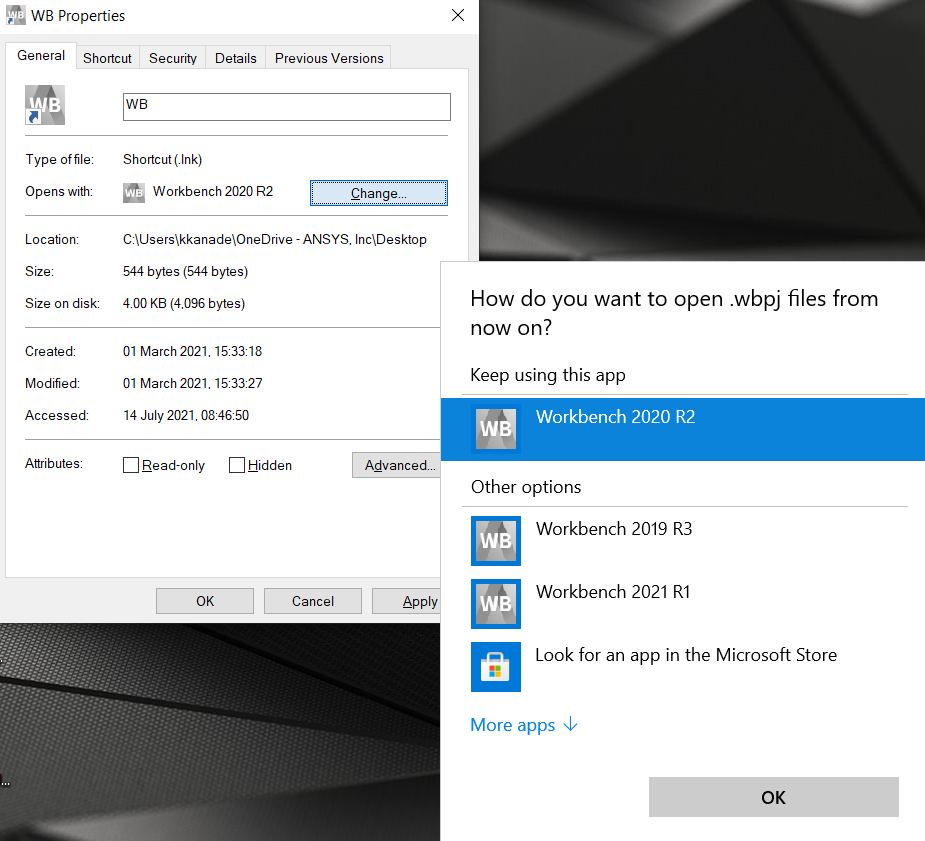
Task: Click the Workbench 2019 R3 app icon
Action: [x=496, y=541]
